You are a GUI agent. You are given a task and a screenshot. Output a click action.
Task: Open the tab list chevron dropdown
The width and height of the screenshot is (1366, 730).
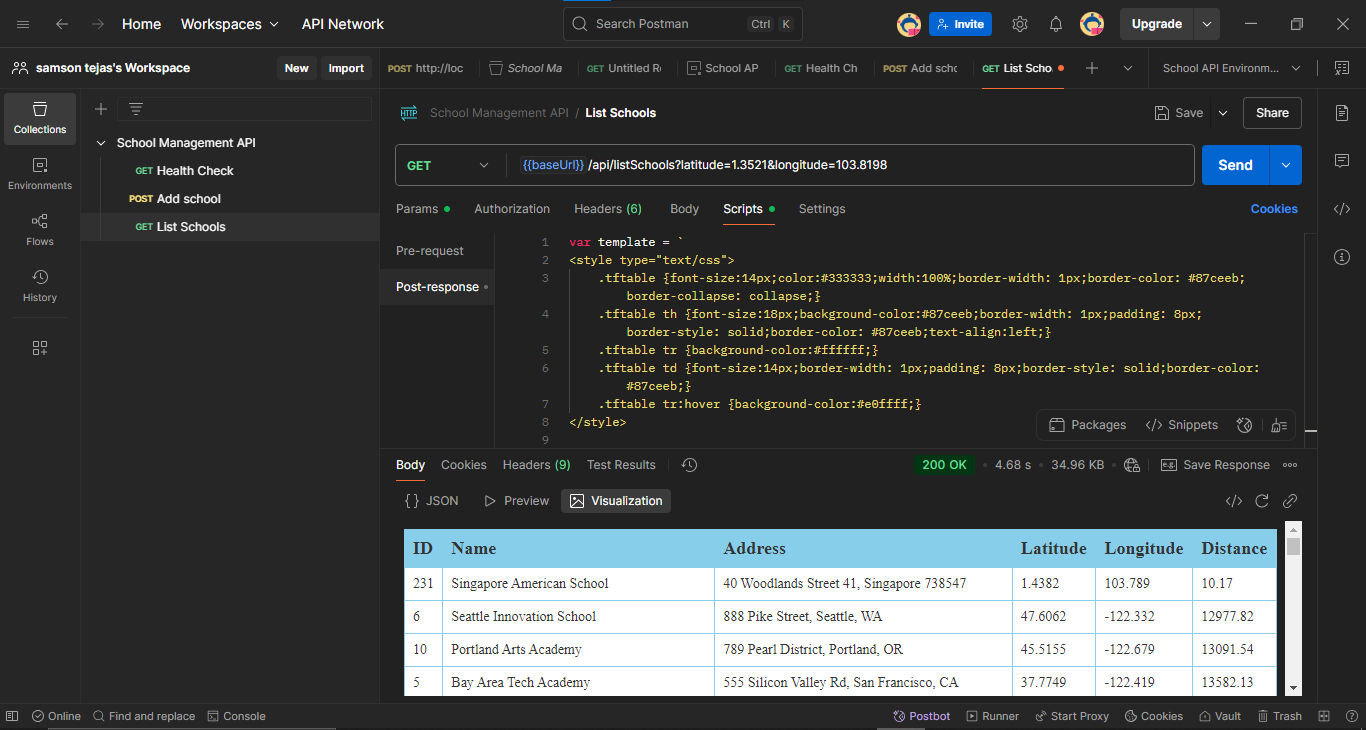click(x=1128, y=68)
